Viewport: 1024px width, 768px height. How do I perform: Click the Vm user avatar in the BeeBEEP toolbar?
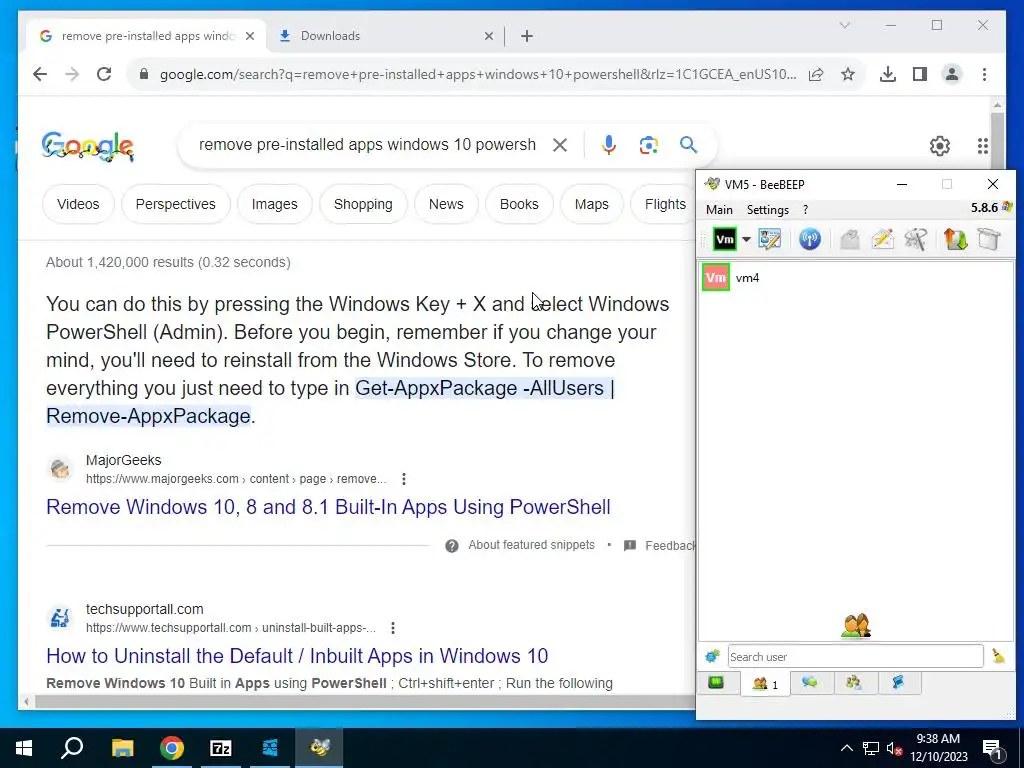click(724, 240)
